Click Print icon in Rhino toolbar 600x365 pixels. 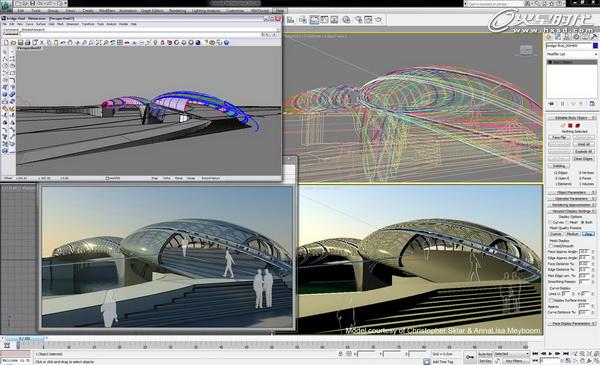click(x=28, y=42)
